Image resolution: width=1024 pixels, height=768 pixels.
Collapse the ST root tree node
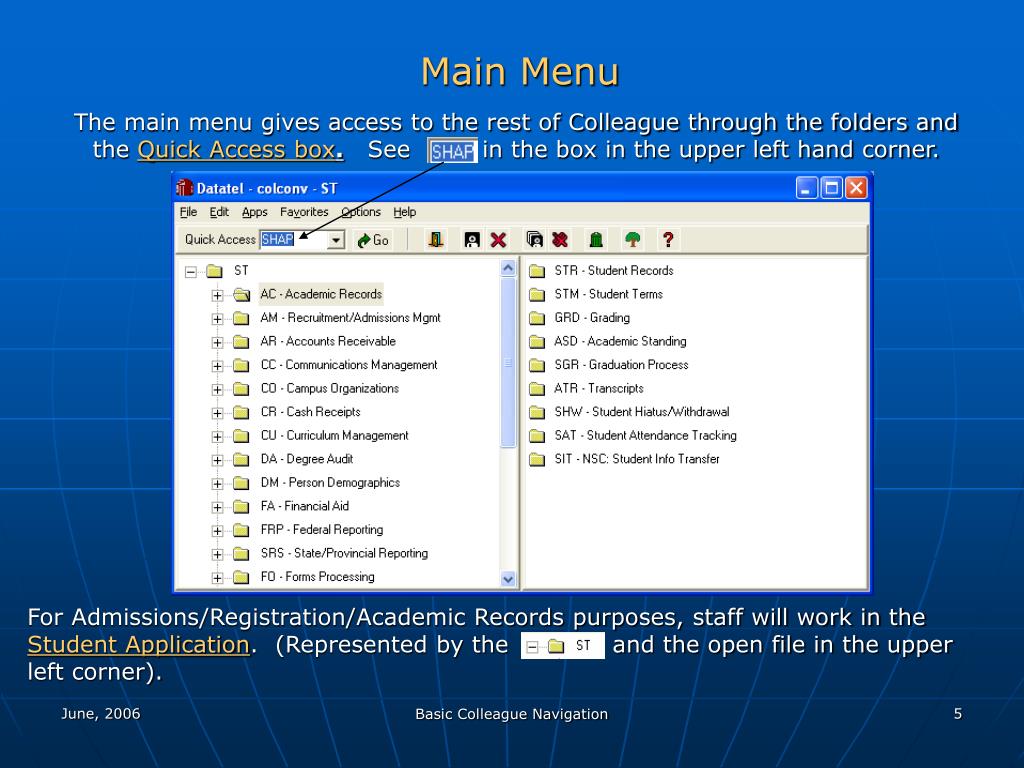click(191, 272)
